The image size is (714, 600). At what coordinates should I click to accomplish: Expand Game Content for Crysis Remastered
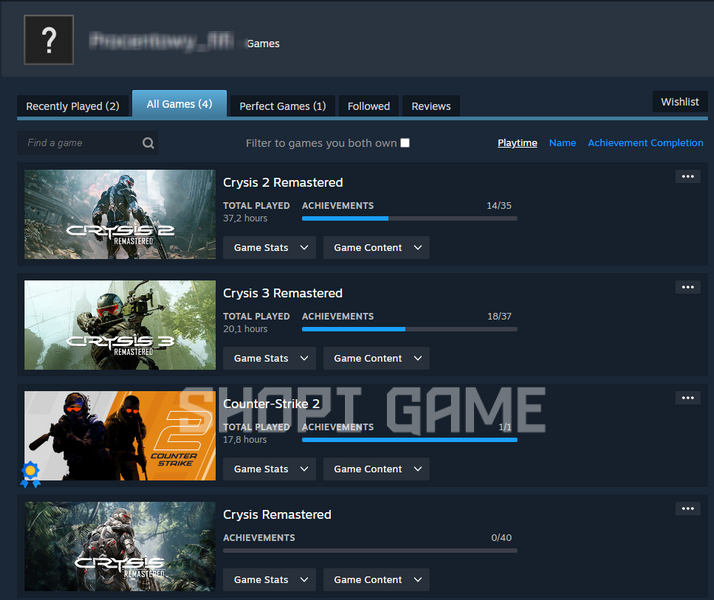[x=377, y=580]
